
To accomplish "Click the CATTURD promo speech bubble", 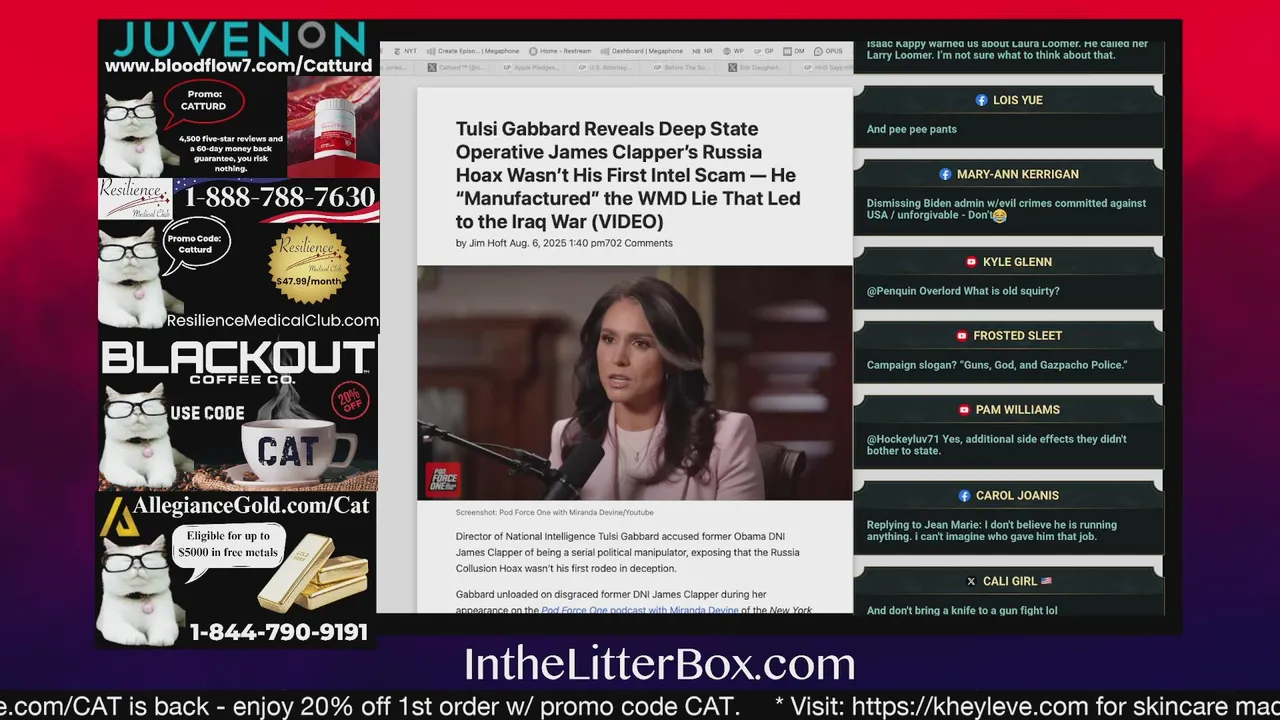I will pyautogui.click(x=203, y=100).
